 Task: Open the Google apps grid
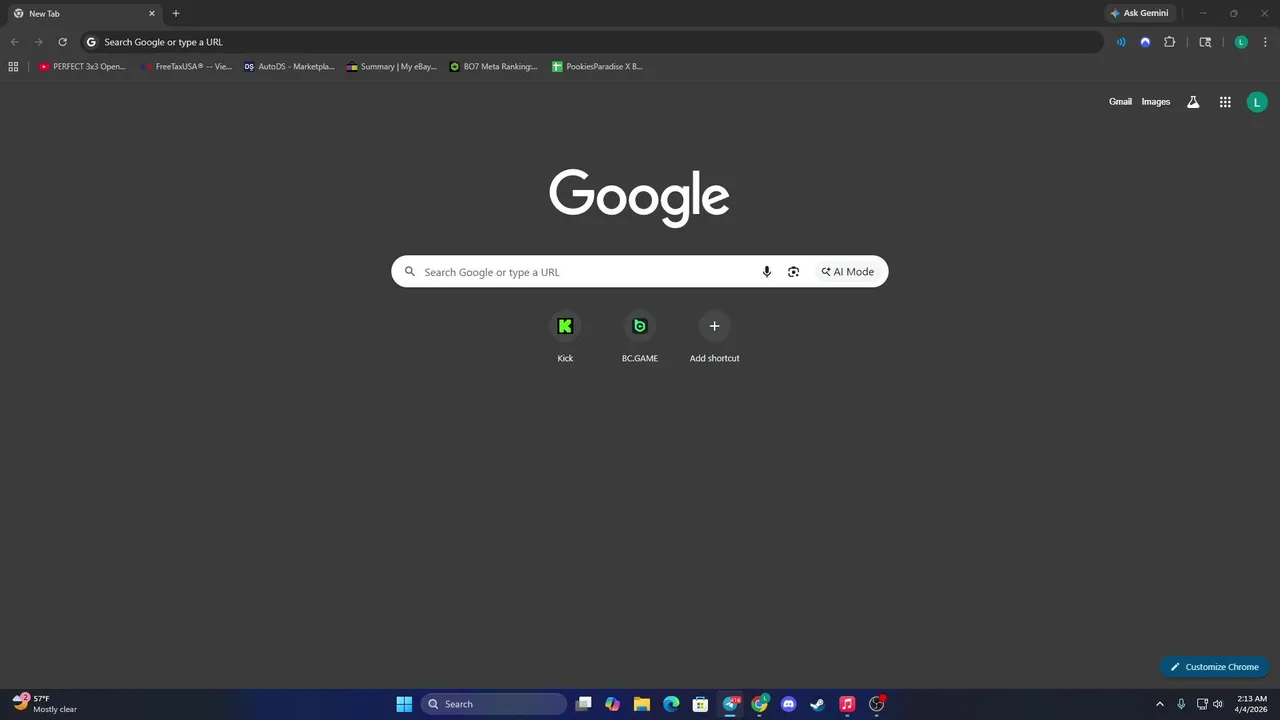(x=1225, y=102)
